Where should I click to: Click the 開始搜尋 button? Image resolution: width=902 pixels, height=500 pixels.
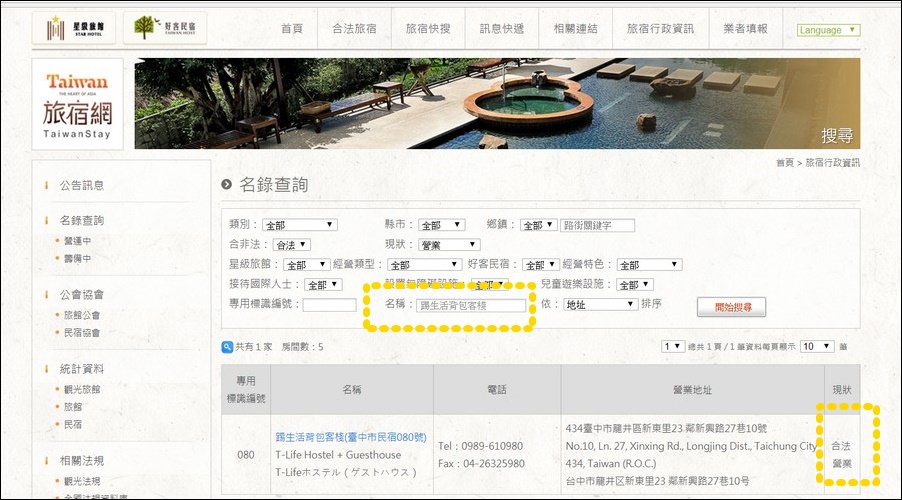tap(732, 307)
